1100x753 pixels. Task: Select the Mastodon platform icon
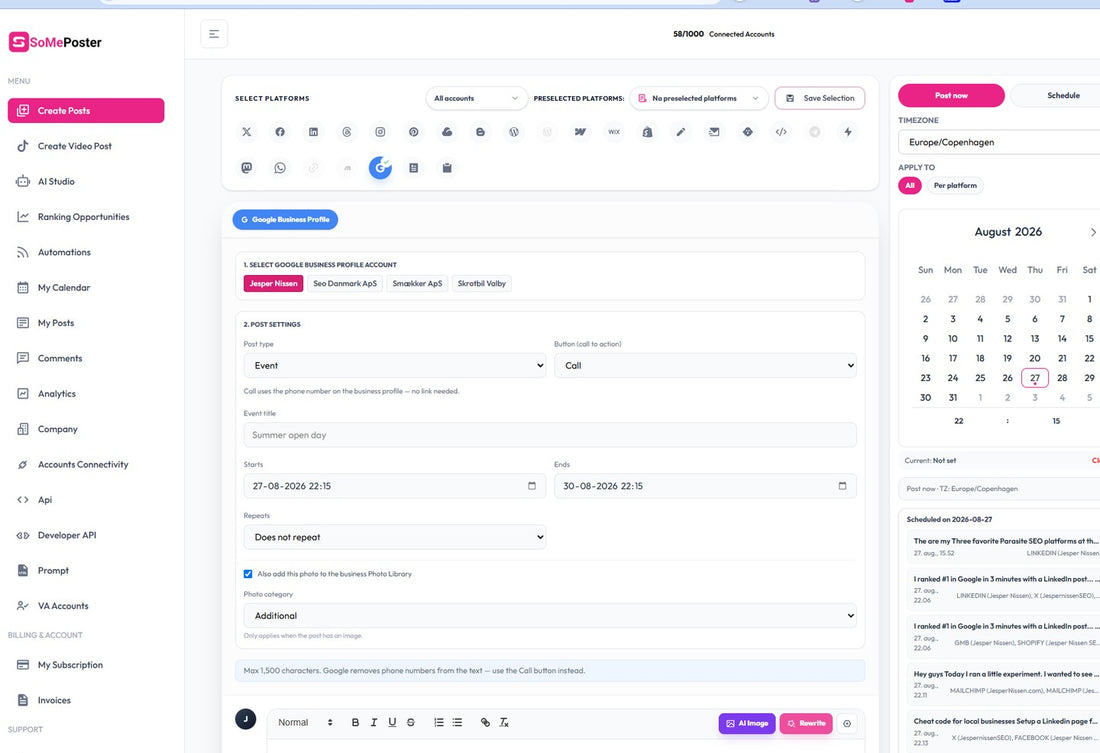click(246, 168)
